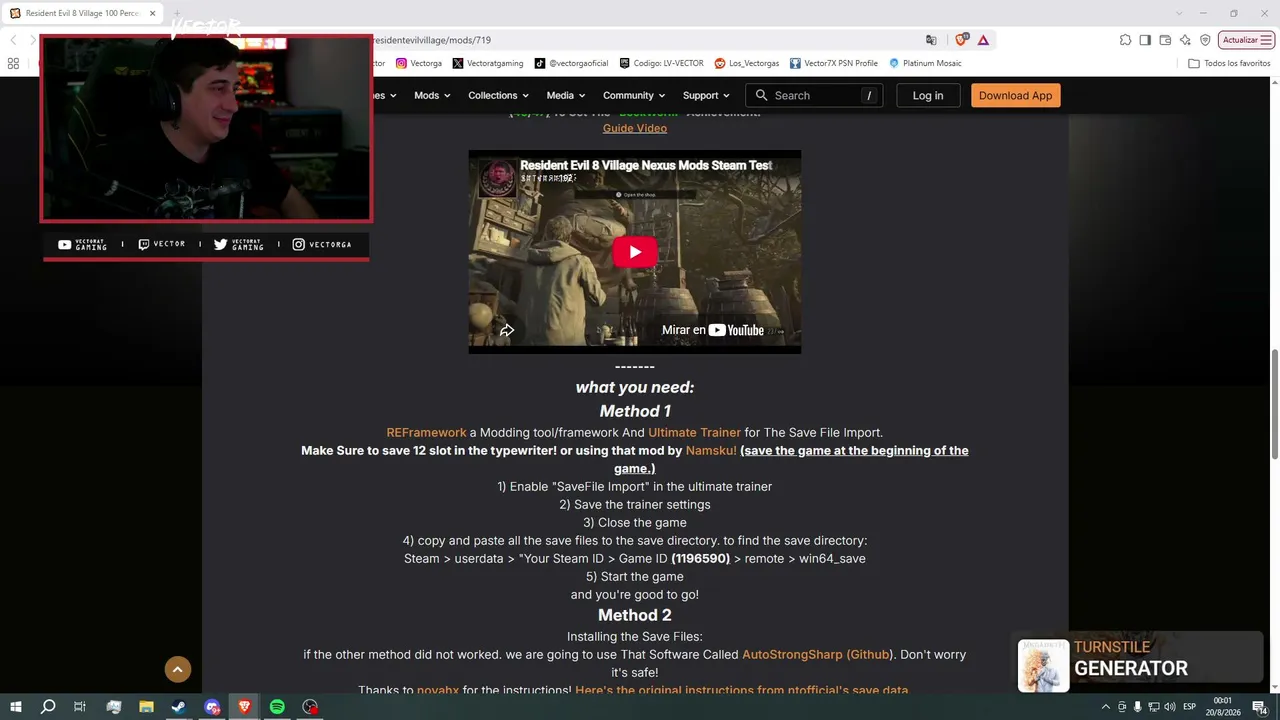Open Windows taskbar search

tap(47, 707)
